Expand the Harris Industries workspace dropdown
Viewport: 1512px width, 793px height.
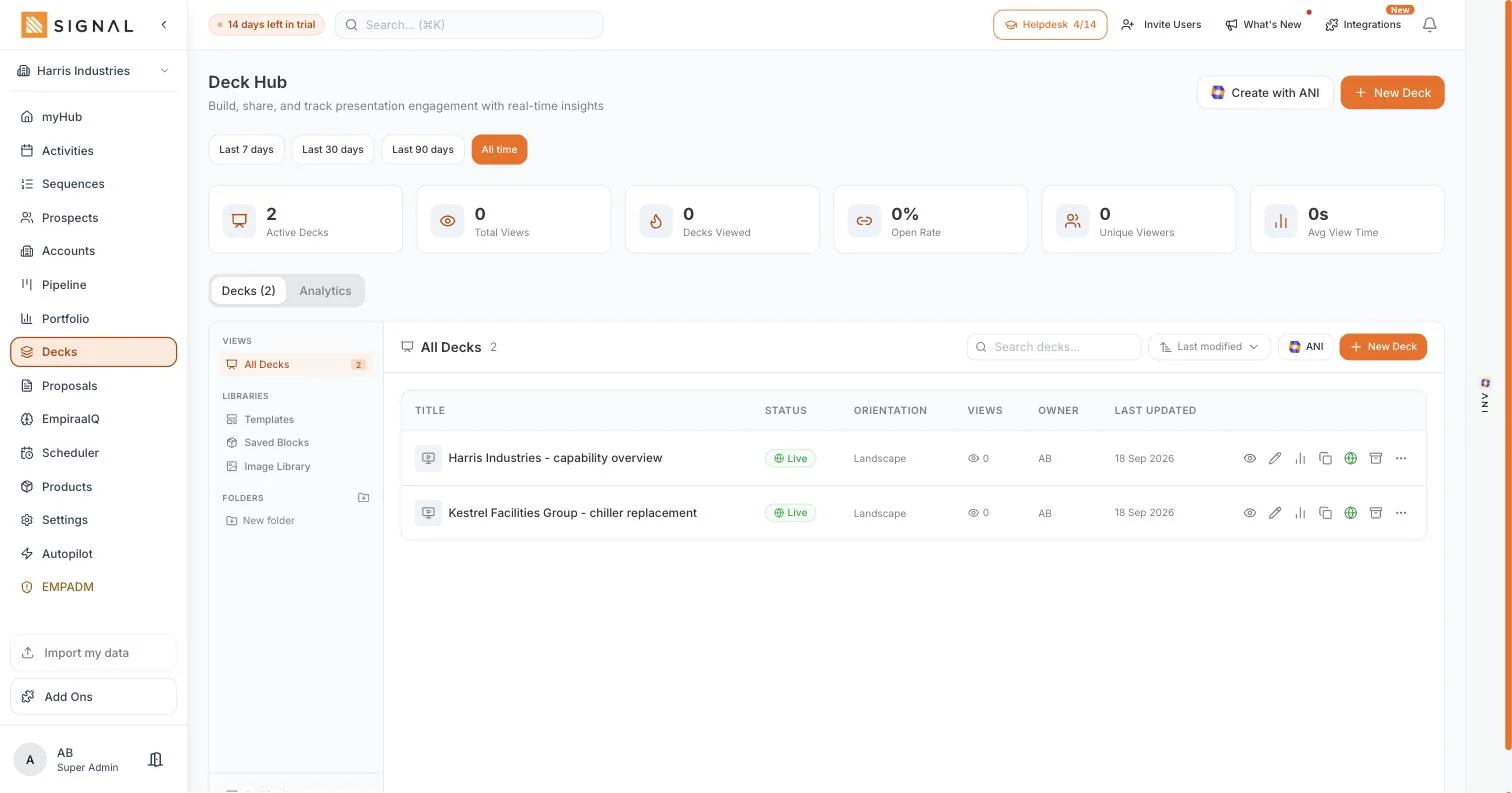[x=94, y=71]
